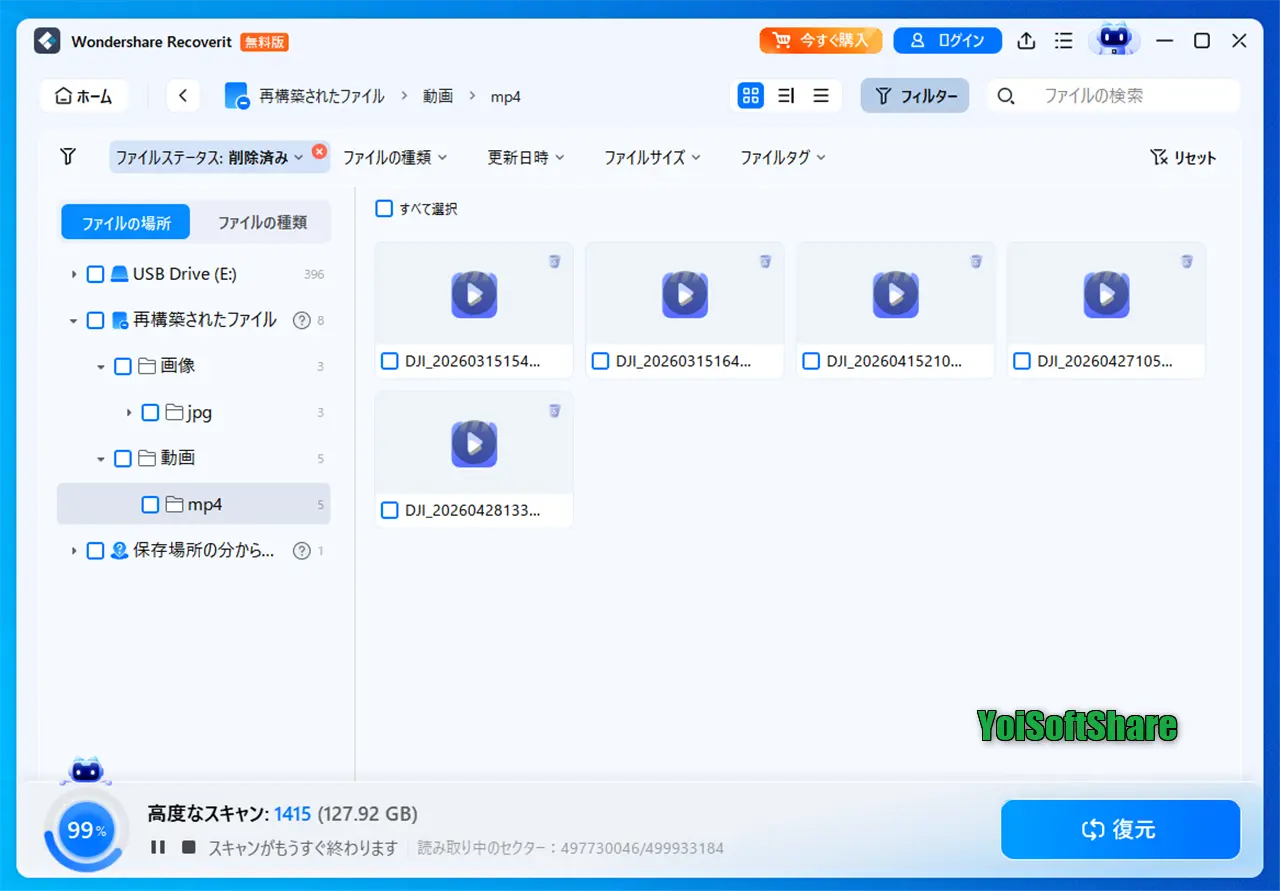This screenshot has width=1280, height=891.
Task: Click リセット to reset filters
Action: tap(1184, 157)
